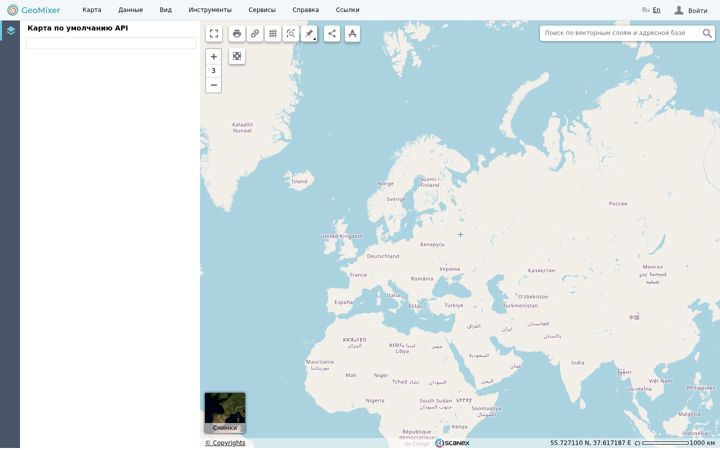Click the map center crosshair
Viewport: 720px width, 450px height.
click(460, 234)
